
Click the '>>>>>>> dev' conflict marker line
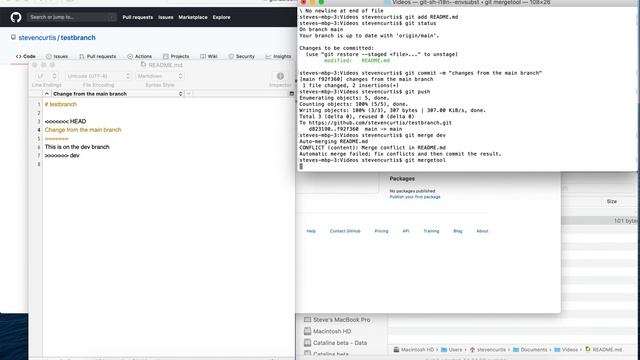[62, 156]
